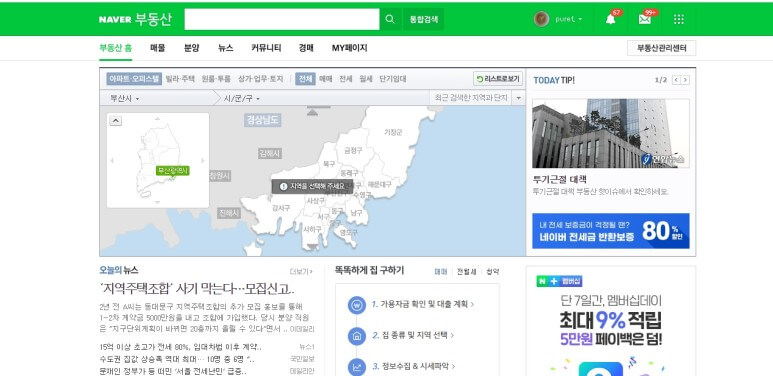Click the NAVER logo
This screenshot has width=773, height=376.
pyautogui.click(x=115, y=20)
